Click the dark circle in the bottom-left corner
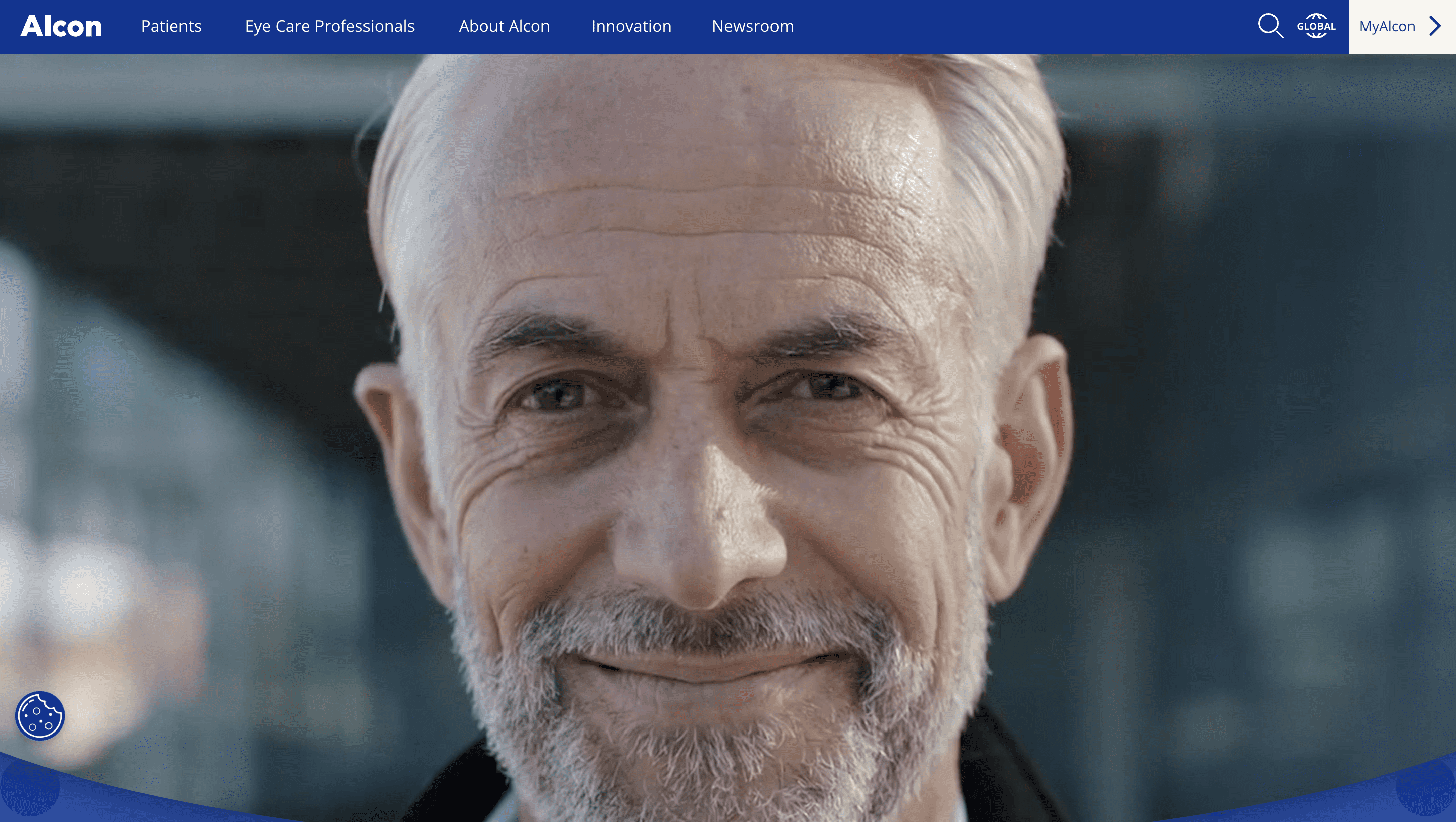 click(29, 787)
